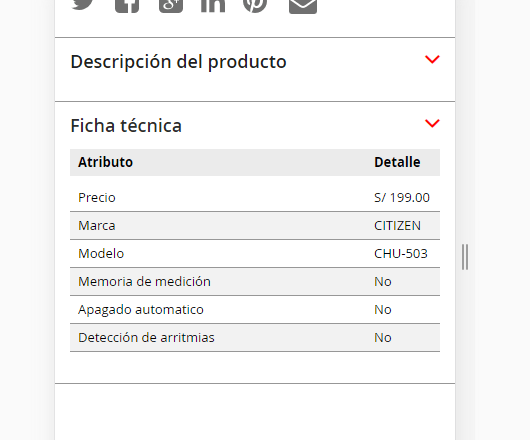The width and height of the screenshot is (530, 440).
Task: Click the Detección de arritmias row
Action: tap(255, 338)
